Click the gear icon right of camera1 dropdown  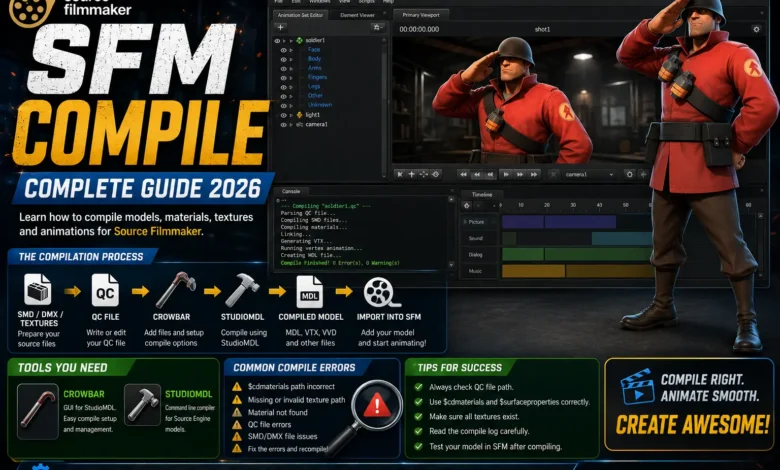tap(630, 175)
